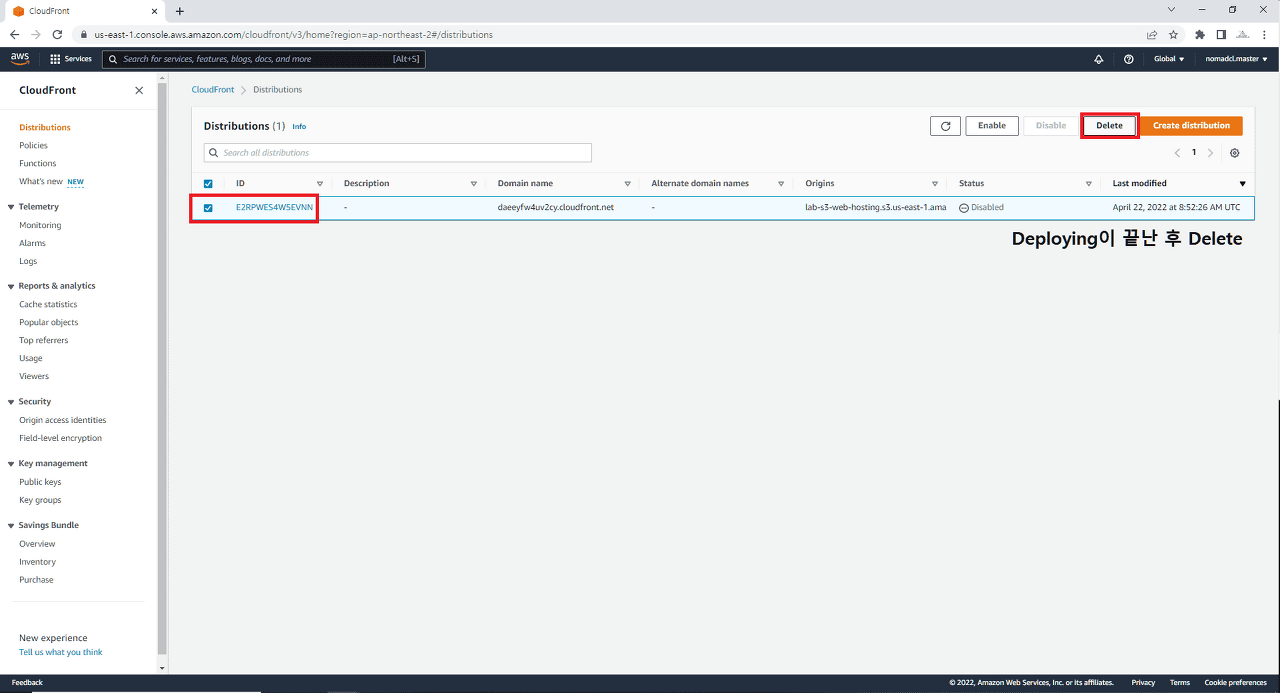Image resolution: width=1280 pixels, height=693 pixels.
Task: Open the notifications bell icon
Action: [1099, 59]
